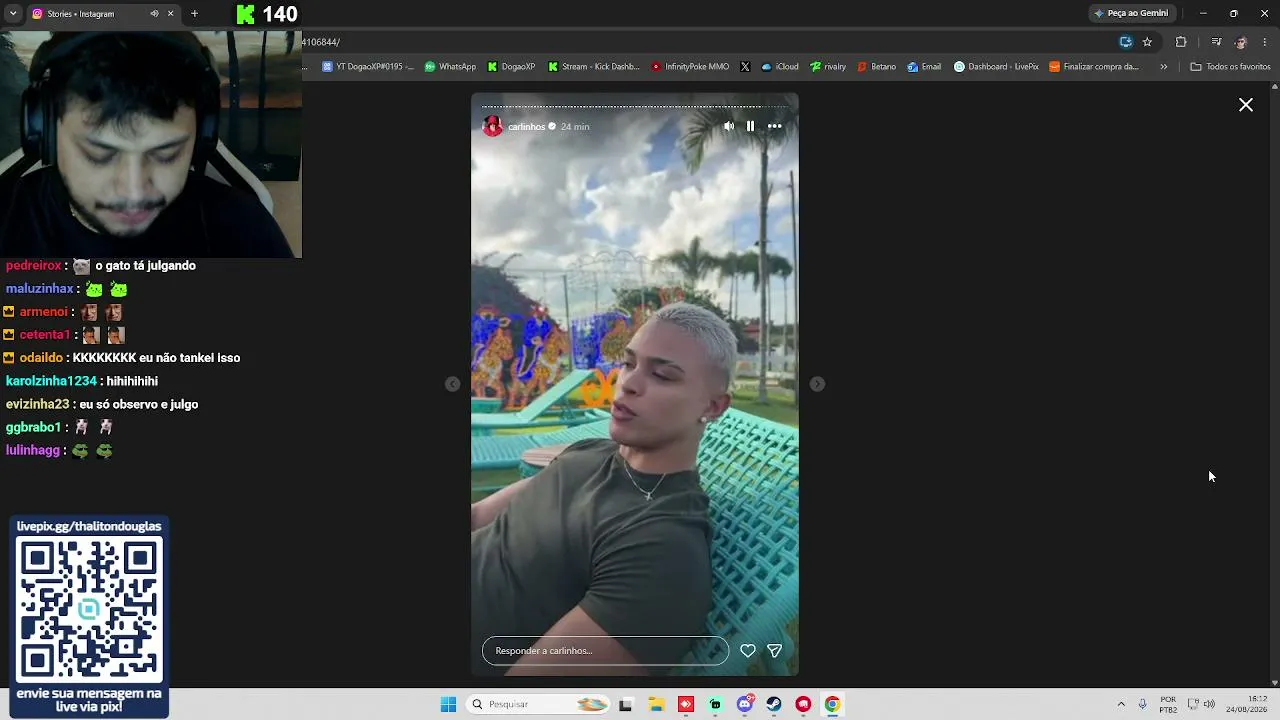Click the 'livepix.gg/thalitondouglas' text
Viewport: 1280px width, 720px height.
(89, 526)
